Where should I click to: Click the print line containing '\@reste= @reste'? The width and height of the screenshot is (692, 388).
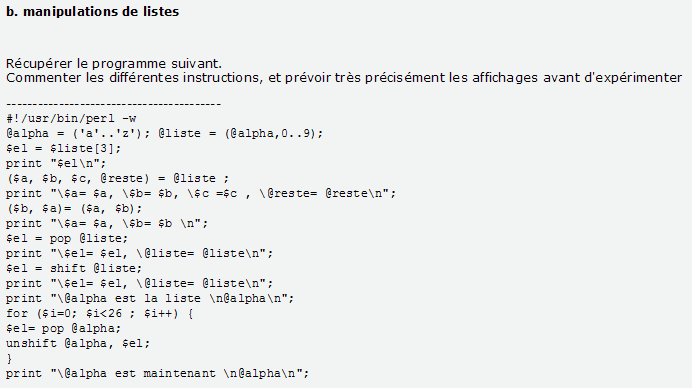201,193
